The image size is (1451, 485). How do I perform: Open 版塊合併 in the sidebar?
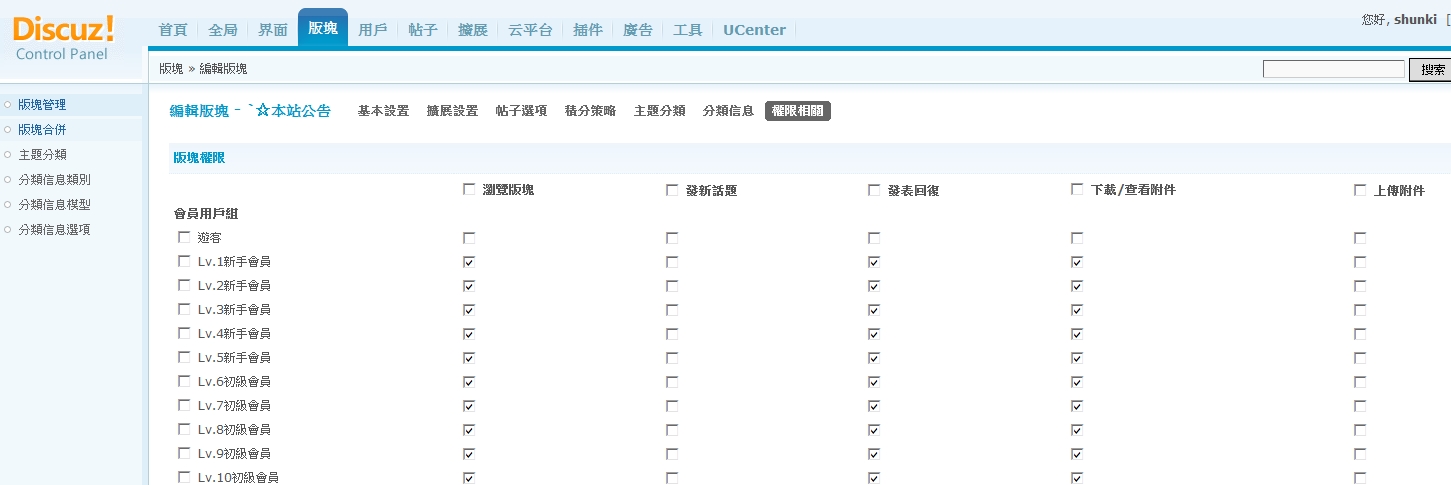click(x=42, y=130)
